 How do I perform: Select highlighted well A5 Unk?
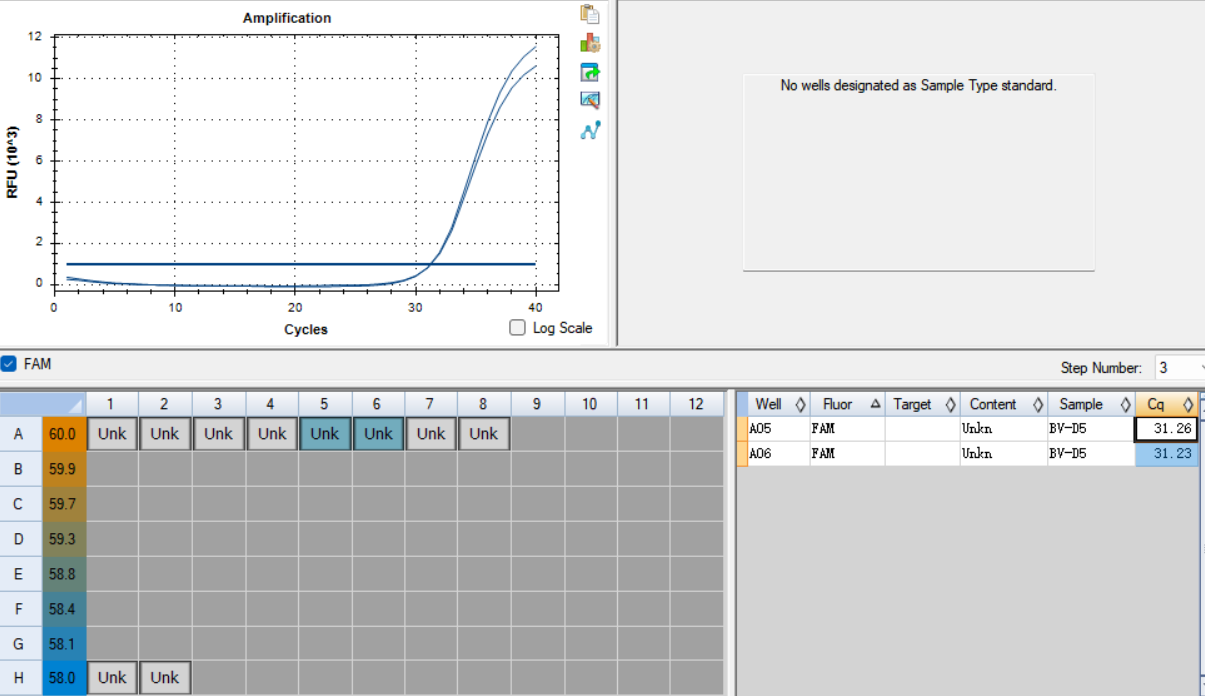coord(325,434)
